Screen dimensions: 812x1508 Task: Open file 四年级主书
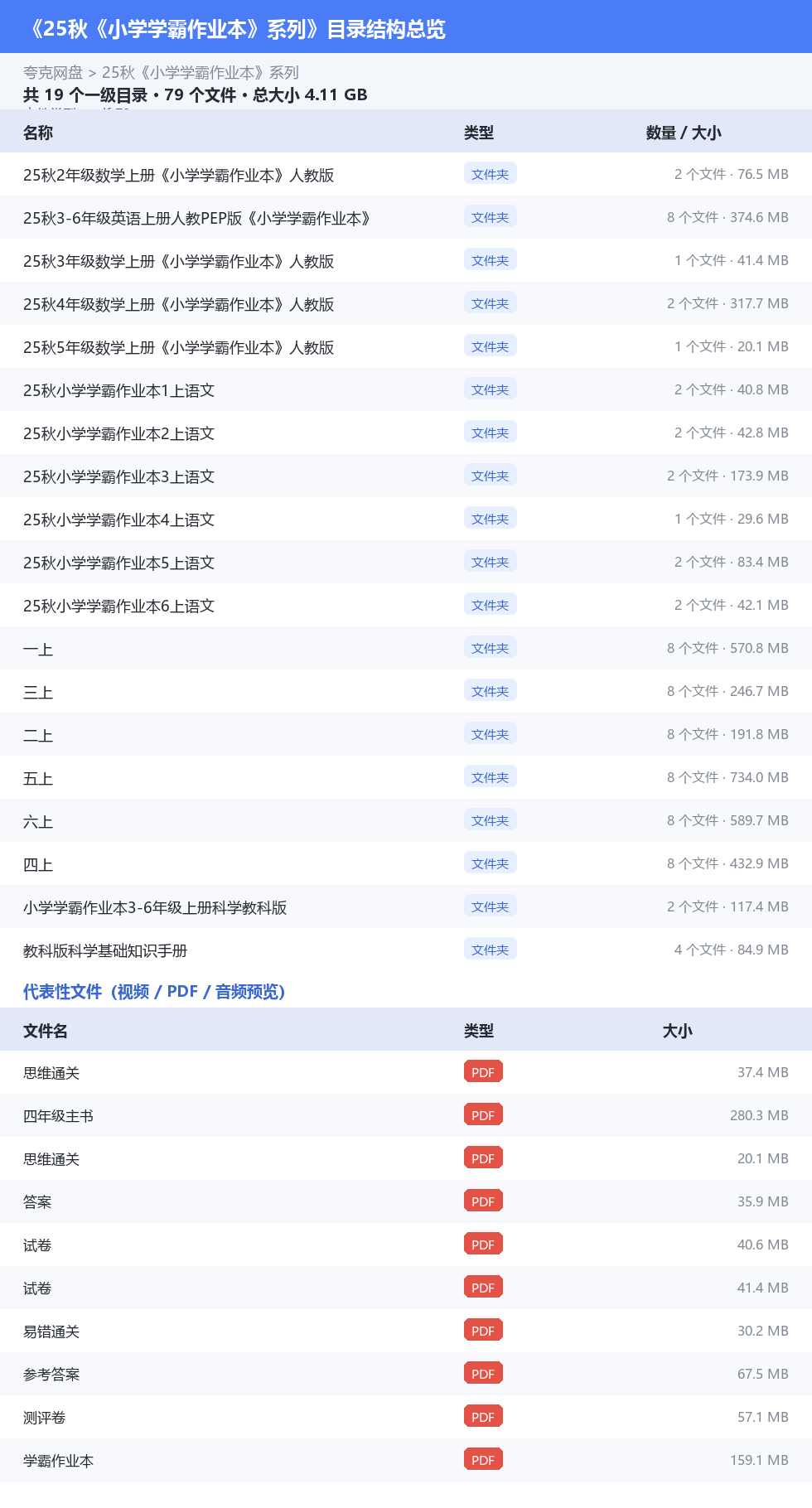58,1116
